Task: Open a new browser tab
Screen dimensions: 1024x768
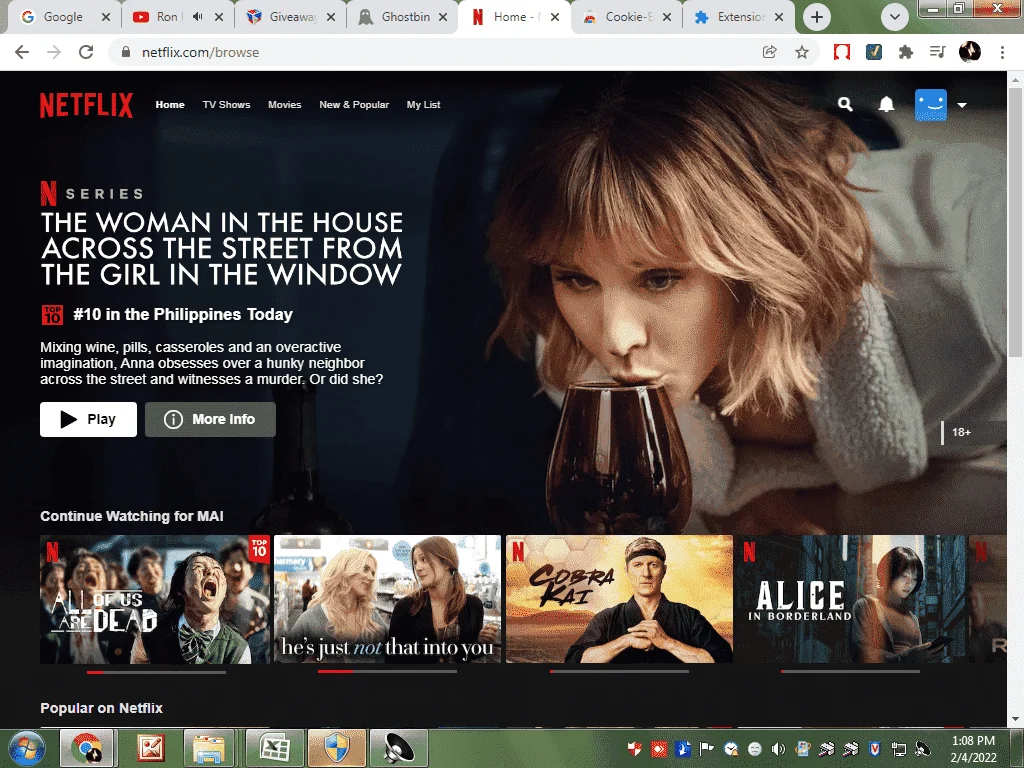Action: click(816, 17)
